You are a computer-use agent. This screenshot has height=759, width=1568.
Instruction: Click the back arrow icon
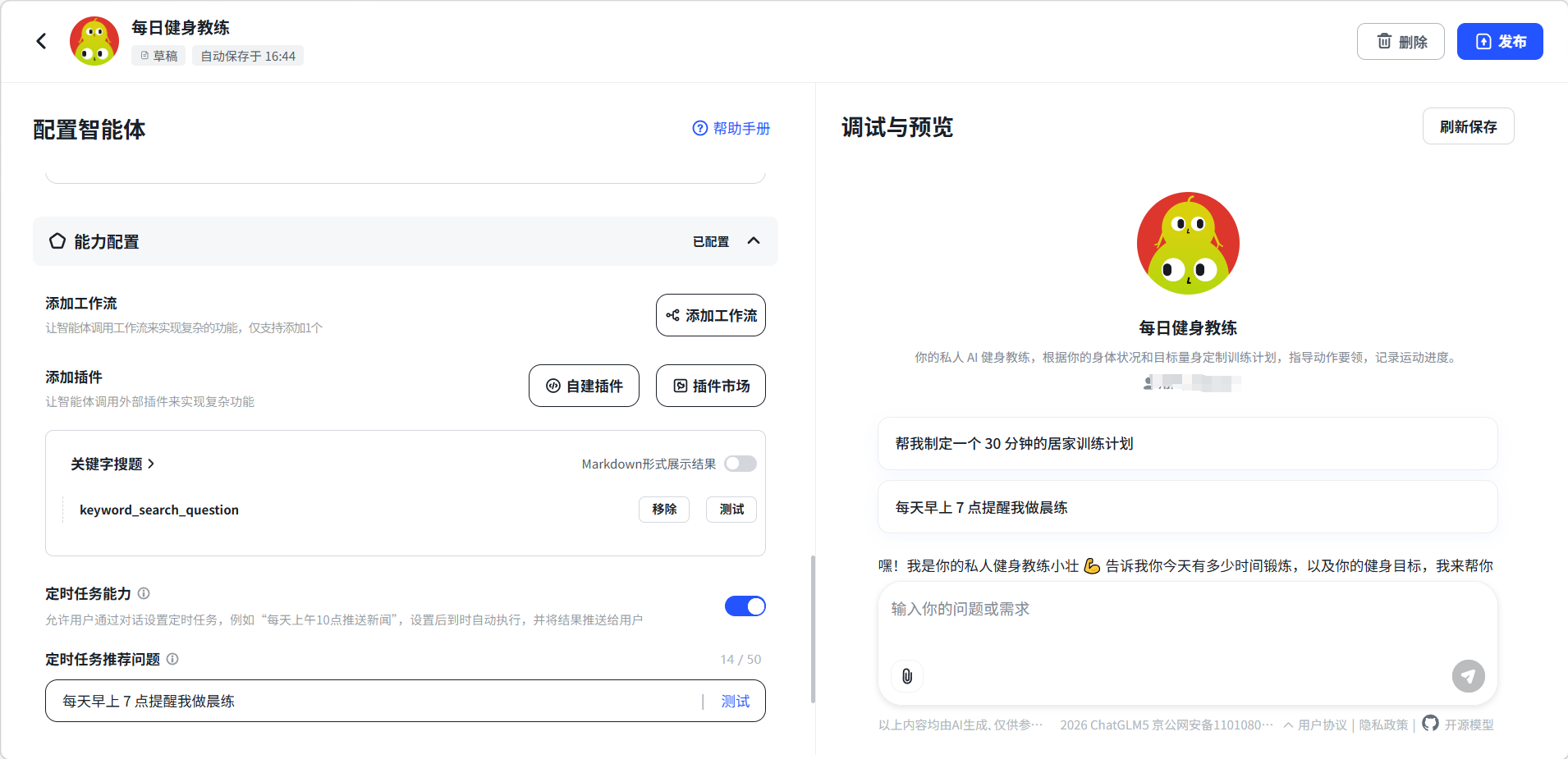pos(41,41)
